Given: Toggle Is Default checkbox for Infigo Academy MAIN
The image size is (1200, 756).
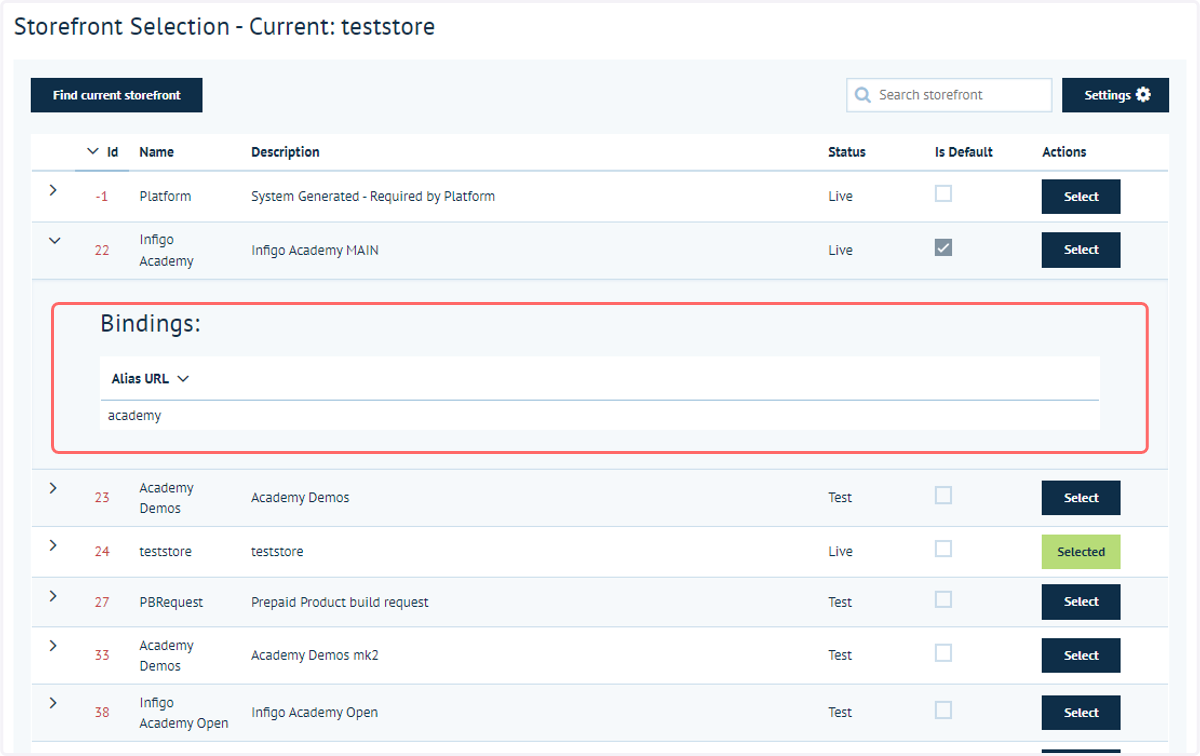Looking at the screenshot, I should [x=943, y=247].
